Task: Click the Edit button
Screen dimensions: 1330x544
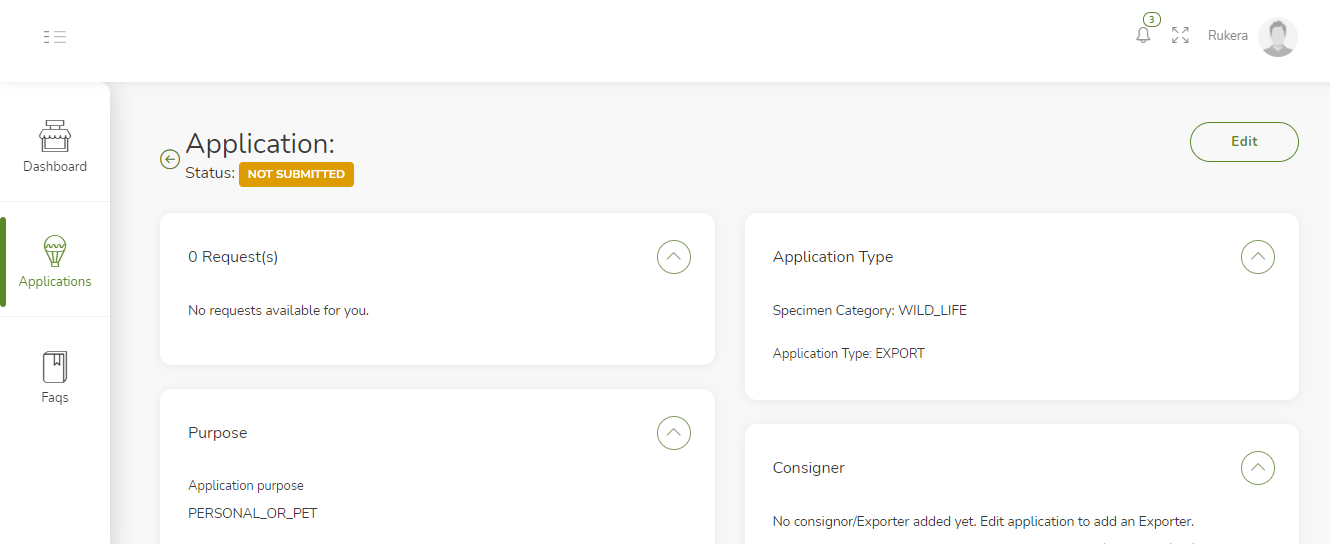Action: tap(1243, 142)
